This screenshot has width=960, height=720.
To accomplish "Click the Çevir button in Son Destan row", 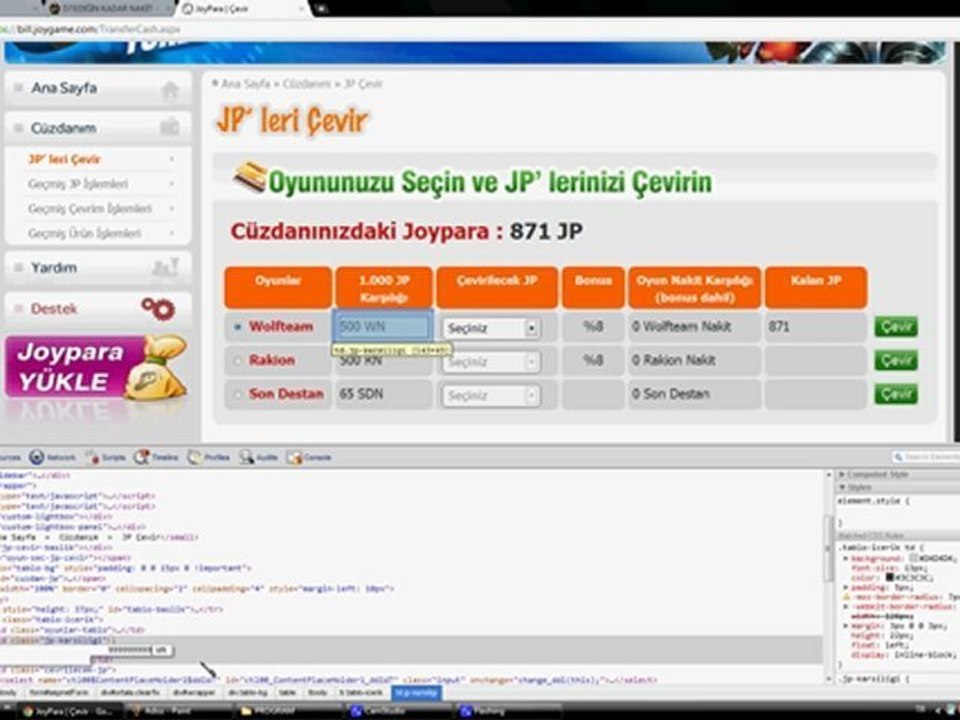I will 896,394.
